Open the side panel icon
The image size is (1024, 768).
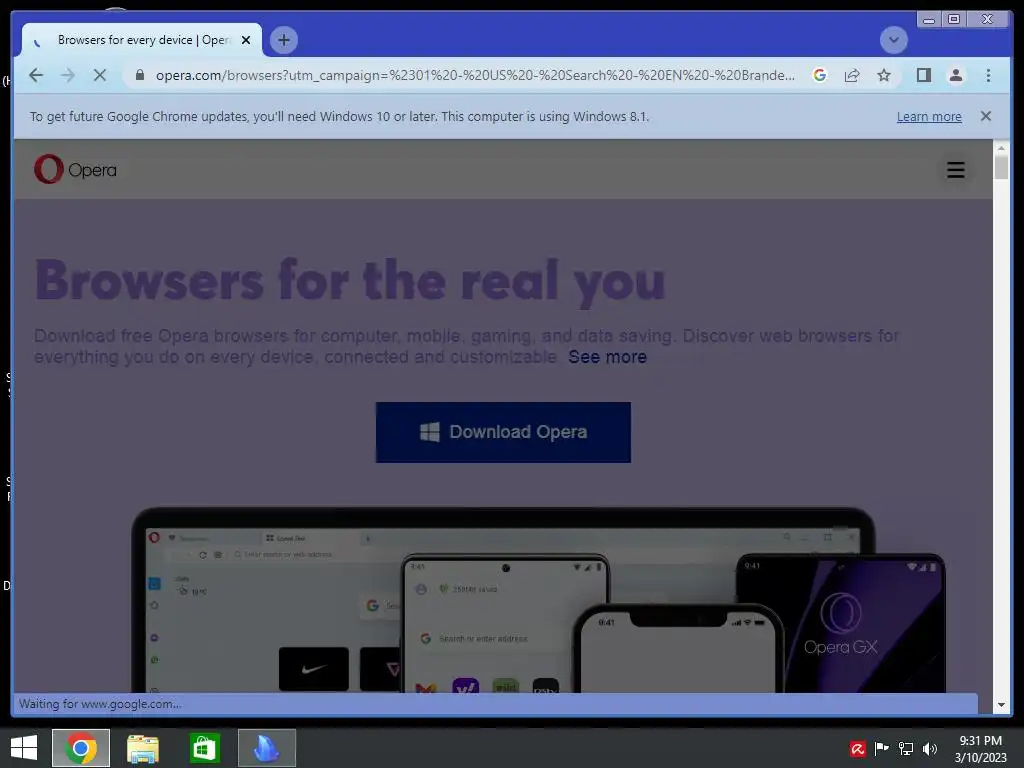[923, 75]
